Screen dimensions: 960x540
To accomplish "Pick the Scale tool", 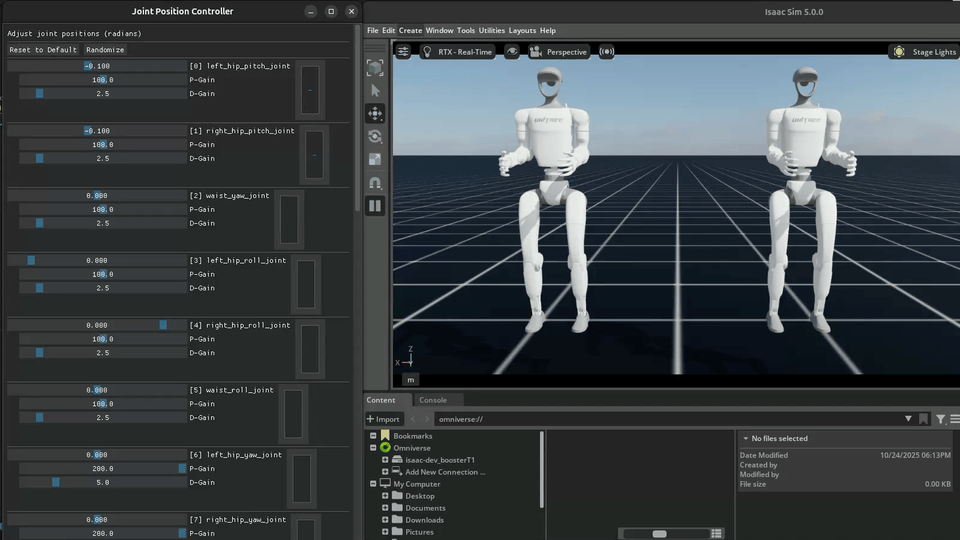I will coord(375,160).
